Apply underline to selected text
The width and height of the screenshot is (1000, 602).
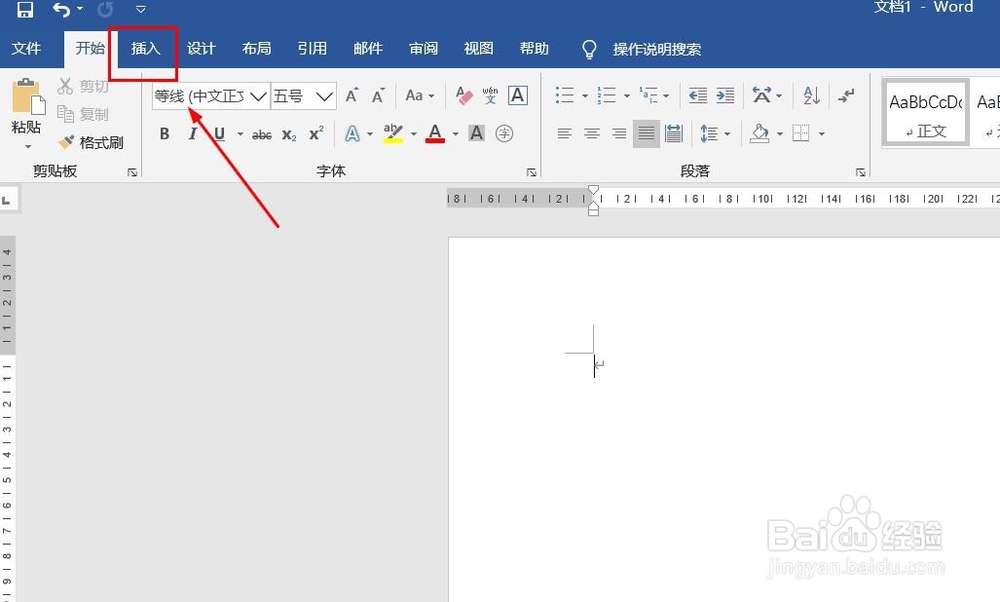(x=218, y=133)
